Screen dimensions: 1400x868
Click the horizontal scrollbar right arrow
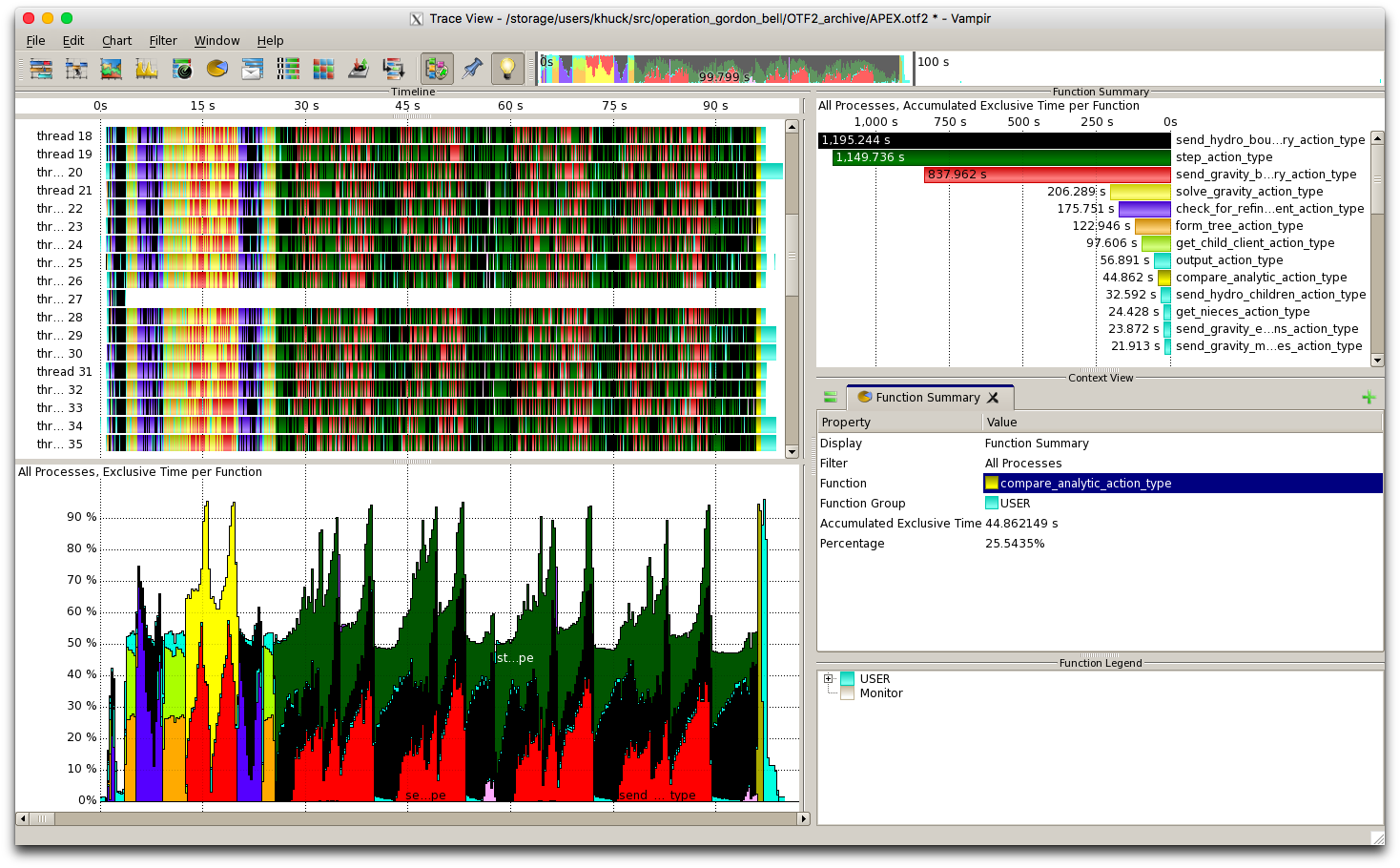click(804, 818)
